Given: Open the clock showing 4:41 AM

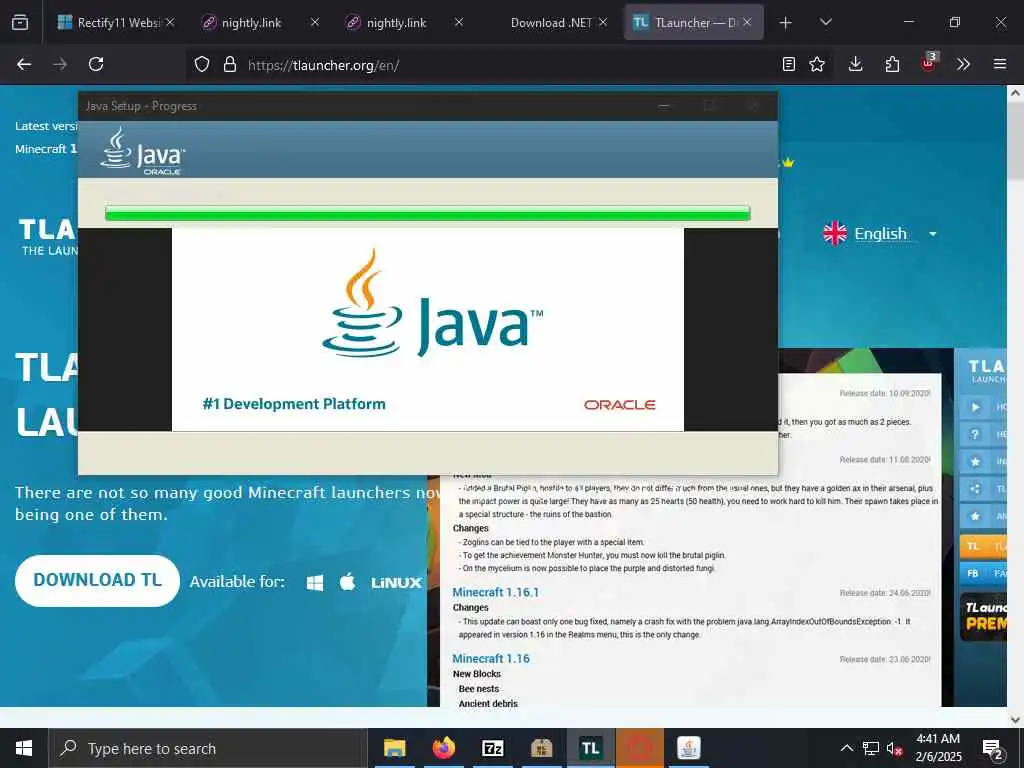Looking at the screenshot, I should (938, 748).
